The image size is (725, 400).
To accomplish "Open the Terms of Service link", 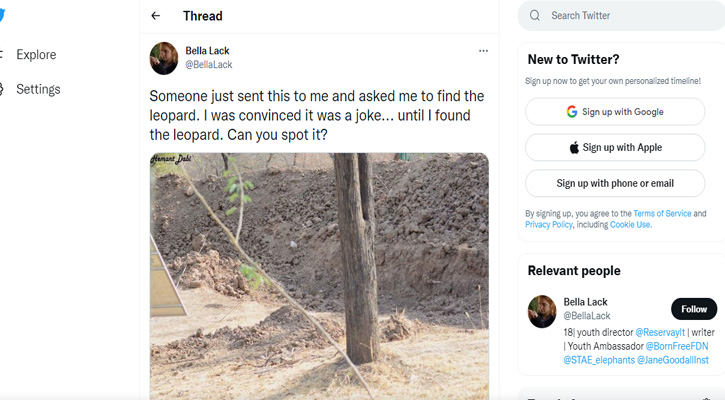I will [661, 214].
